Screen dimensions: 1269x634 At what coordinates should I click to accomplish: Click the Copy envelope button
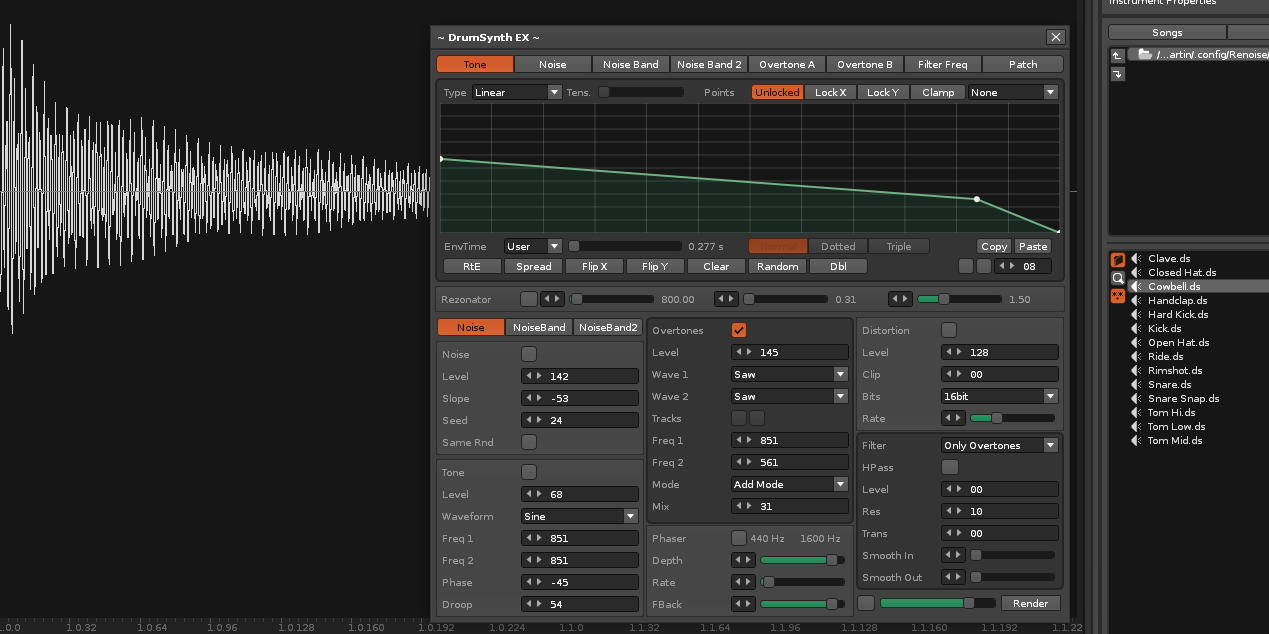pyautogui.click(x=994, y=246)
